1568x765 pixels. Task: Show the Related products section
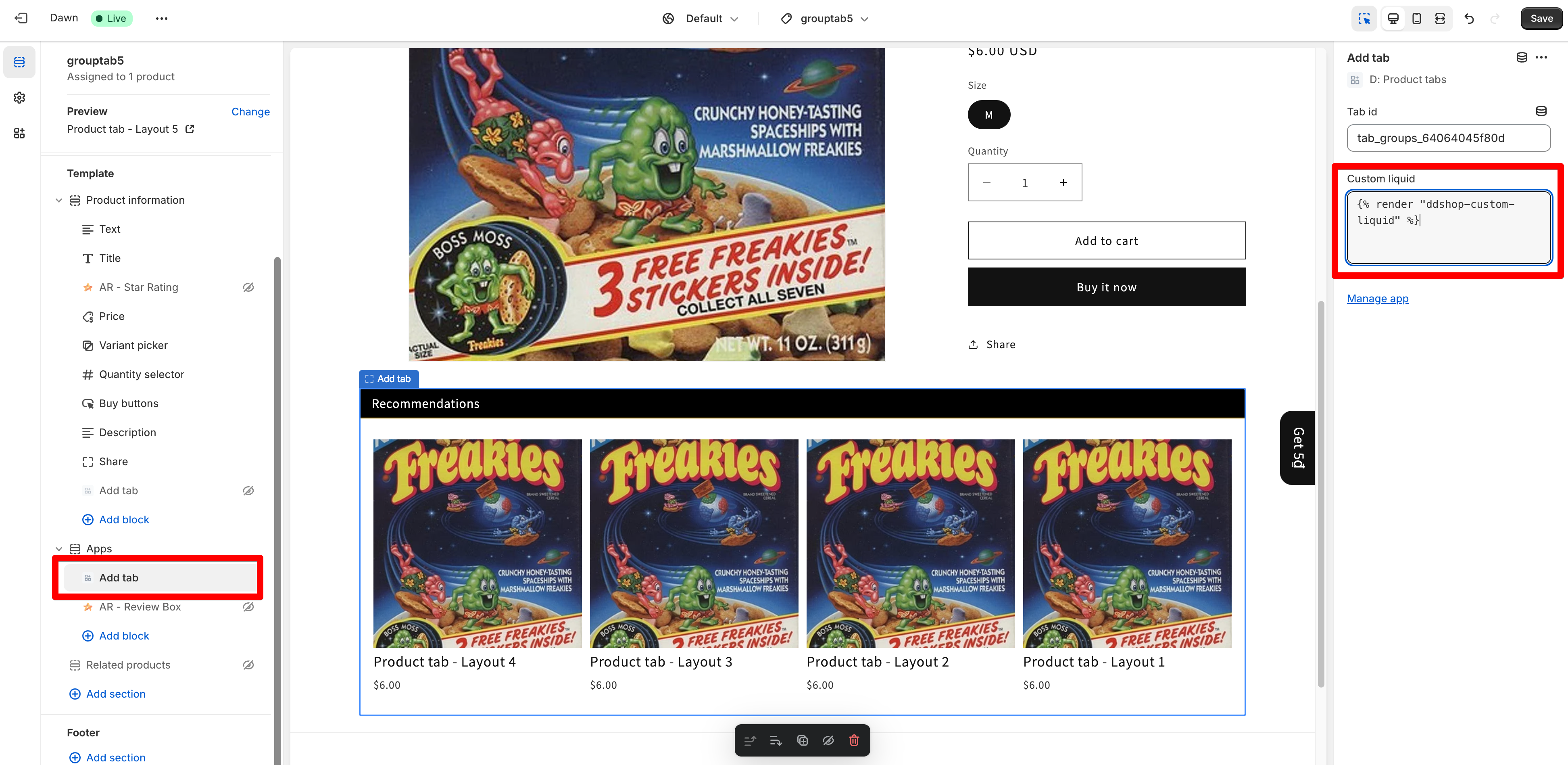[x=248, y=665]
